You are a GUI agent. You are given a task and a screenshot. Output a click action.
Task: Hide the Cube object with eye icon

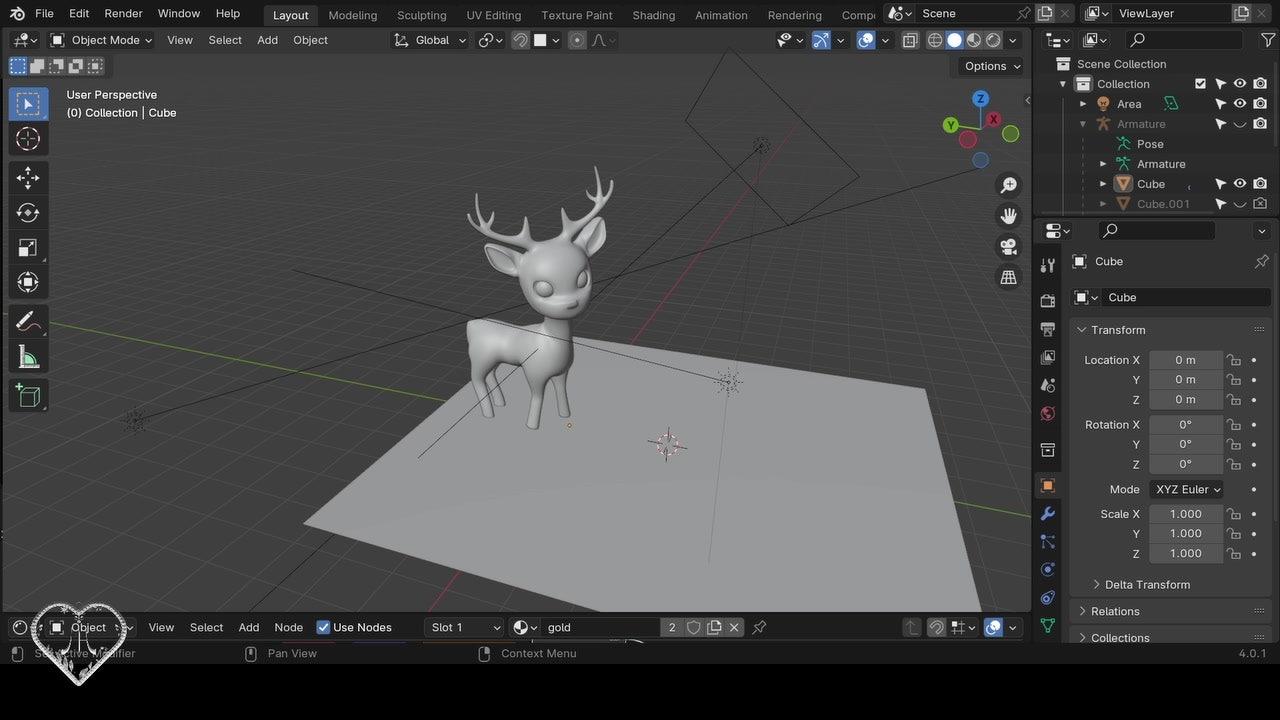[1240, 184]
